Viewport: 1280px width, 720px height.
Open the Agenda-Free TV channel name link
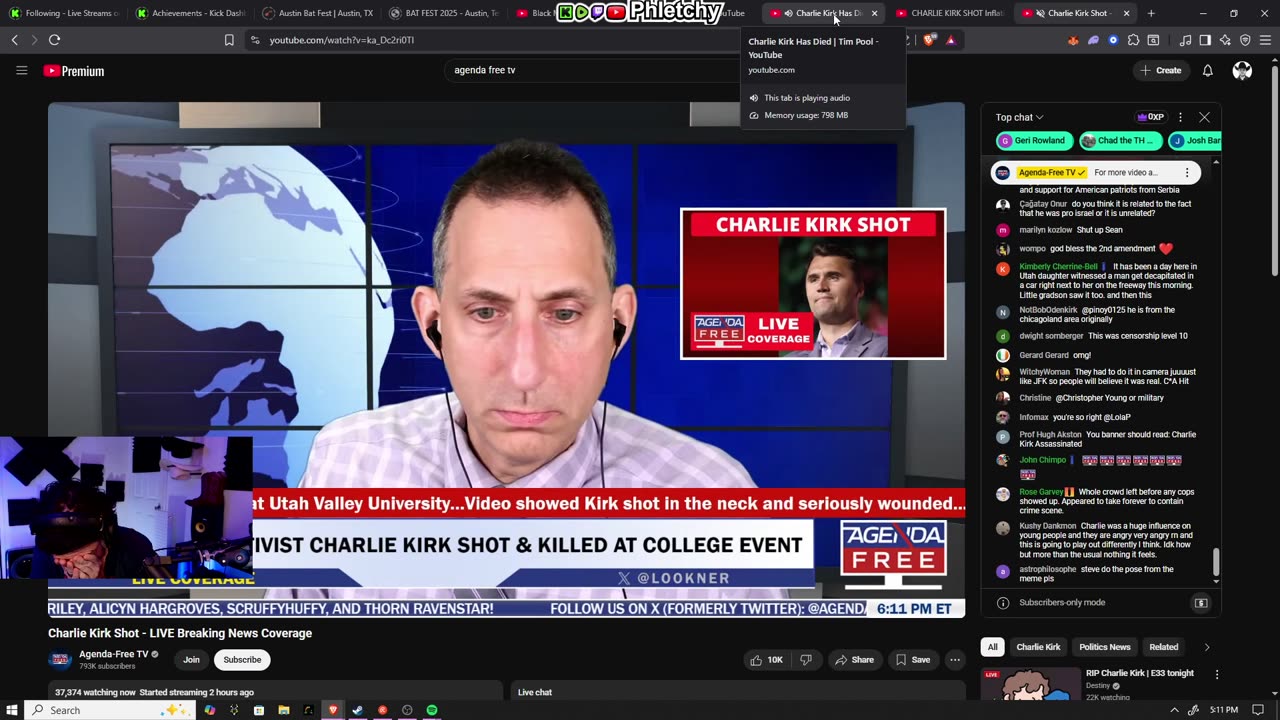point(114,654)
